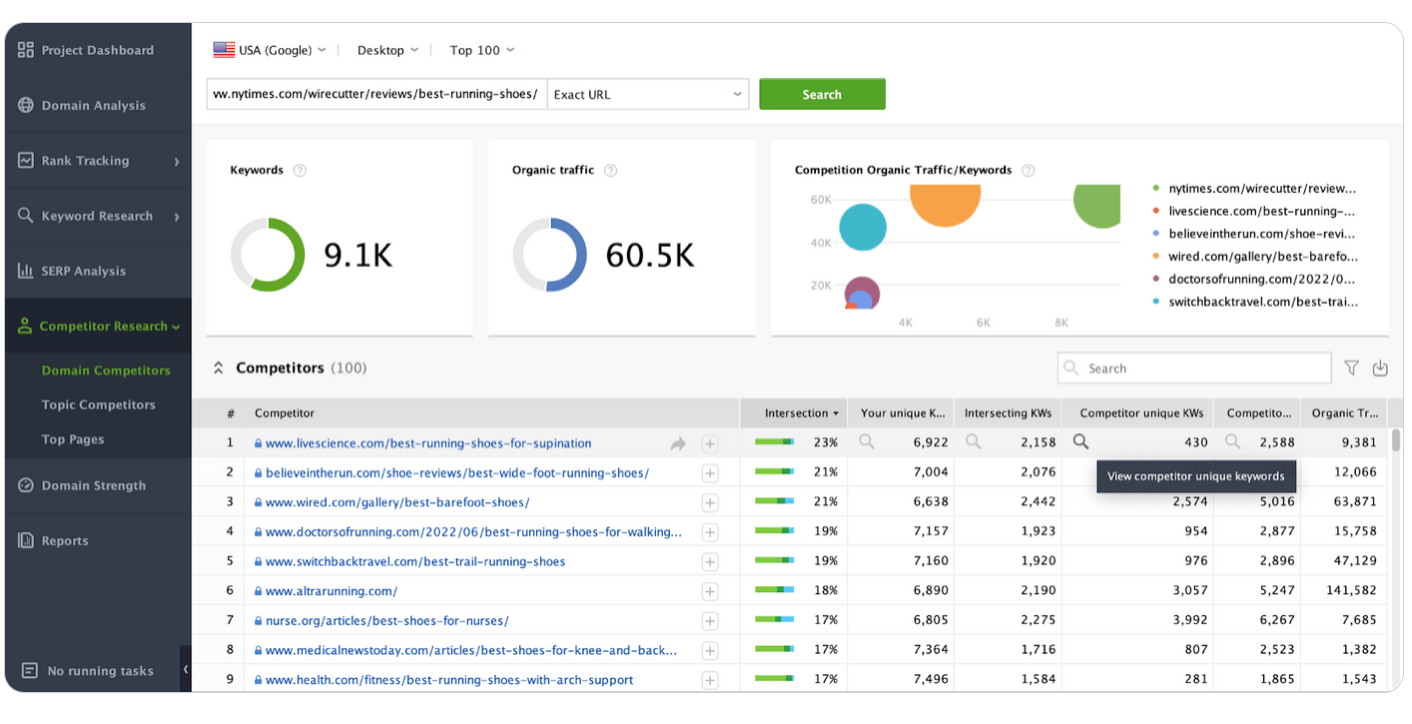Click the help icon beside Keywords
1412x724 pixels.
pos(299,171)
